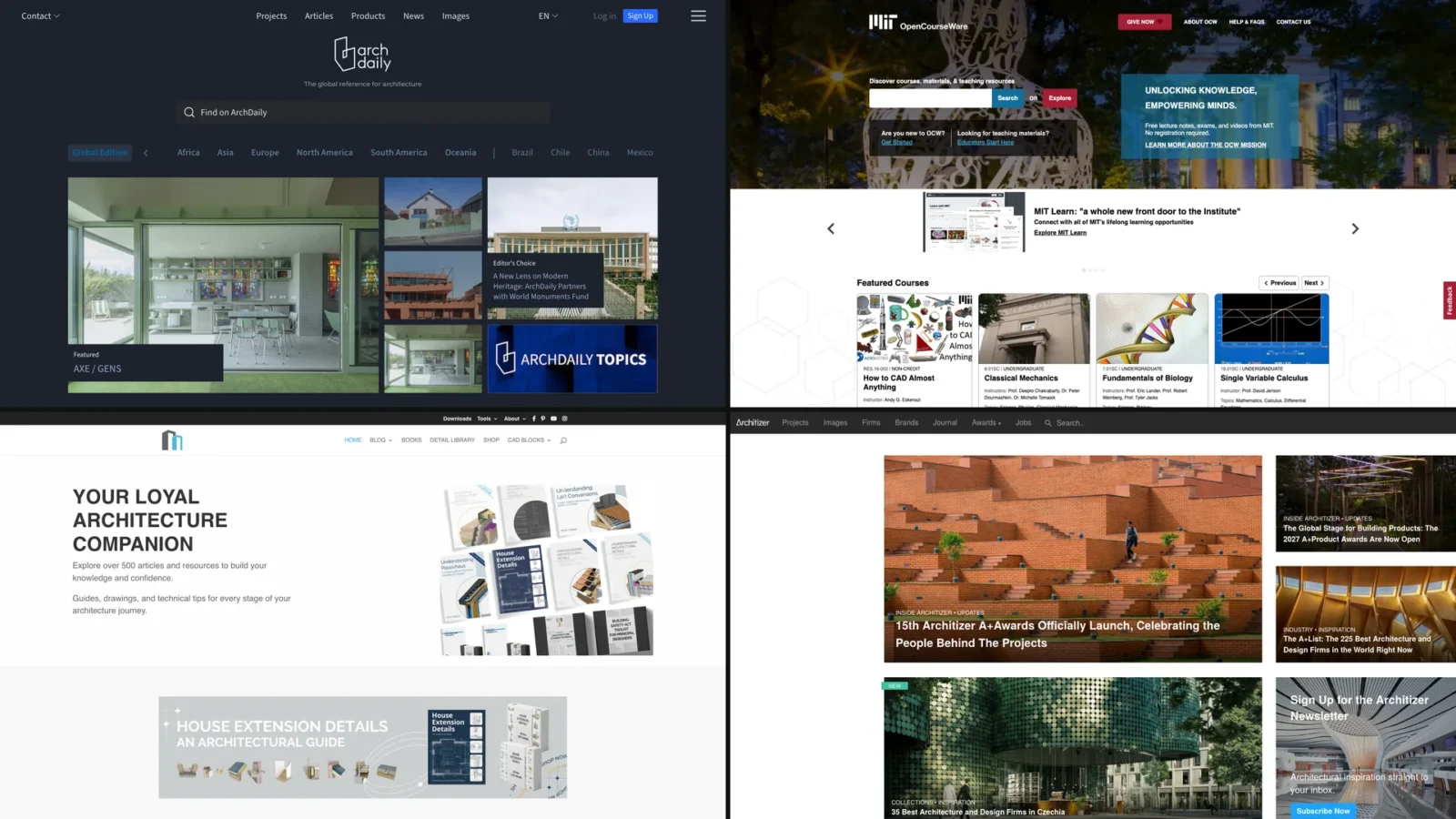Expand the BLOG menu dropdown
The image size is (1456, 819).
pos(380,440)
